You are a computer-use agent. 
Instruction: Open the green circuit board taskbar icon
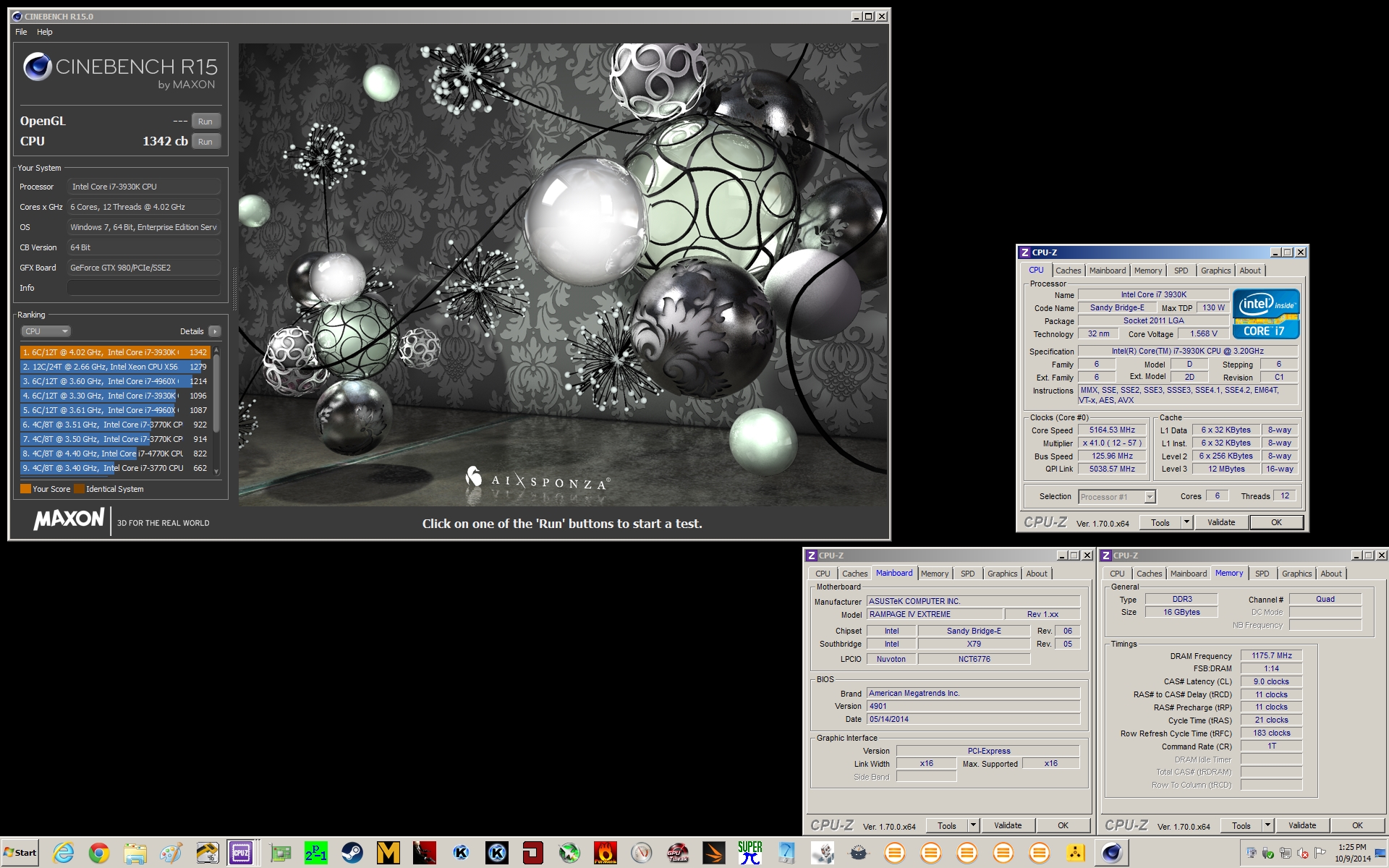(280, 854)
